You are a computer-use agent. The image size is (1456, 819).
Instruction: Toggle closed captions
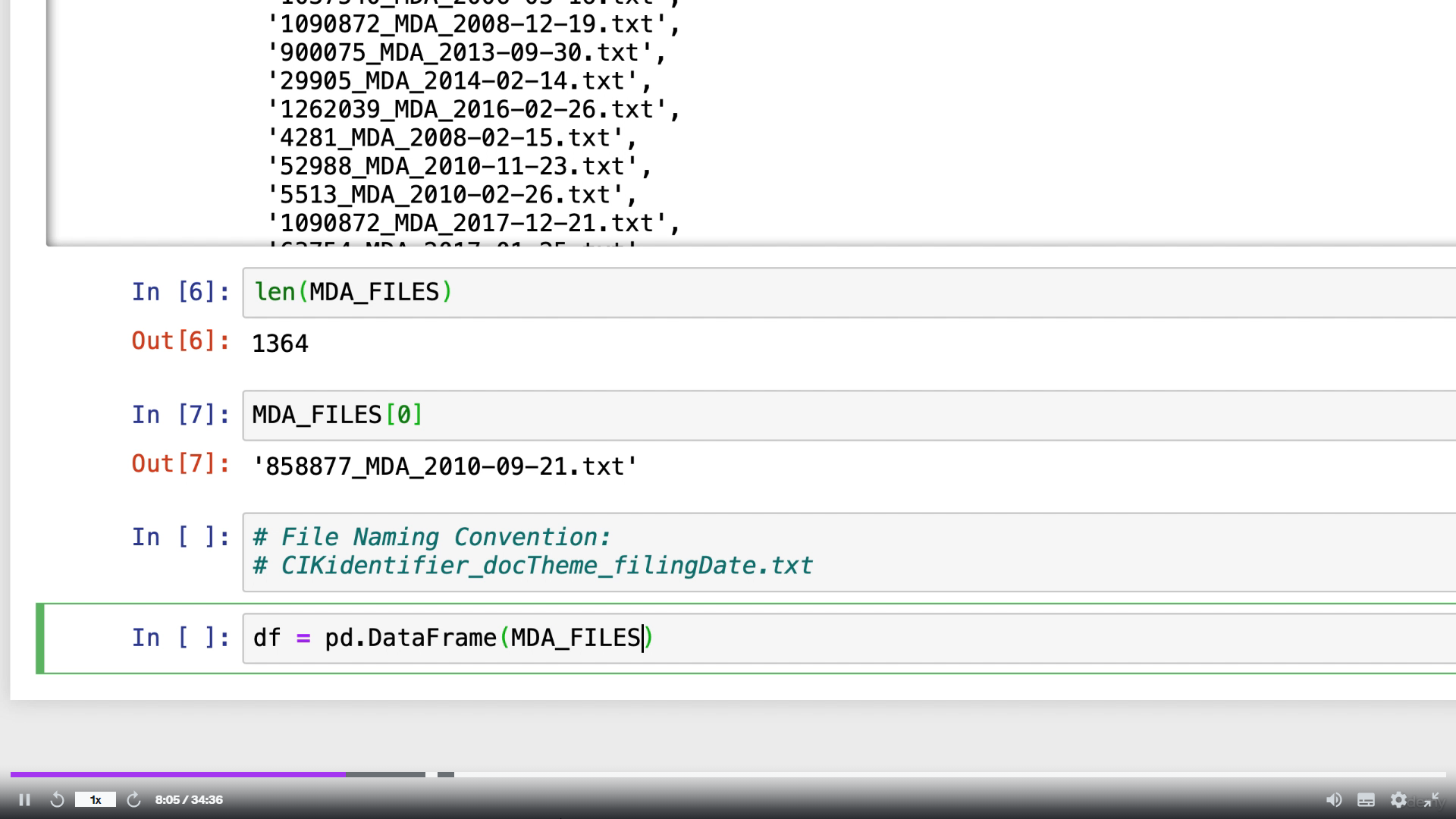[x=1366, y=799]
